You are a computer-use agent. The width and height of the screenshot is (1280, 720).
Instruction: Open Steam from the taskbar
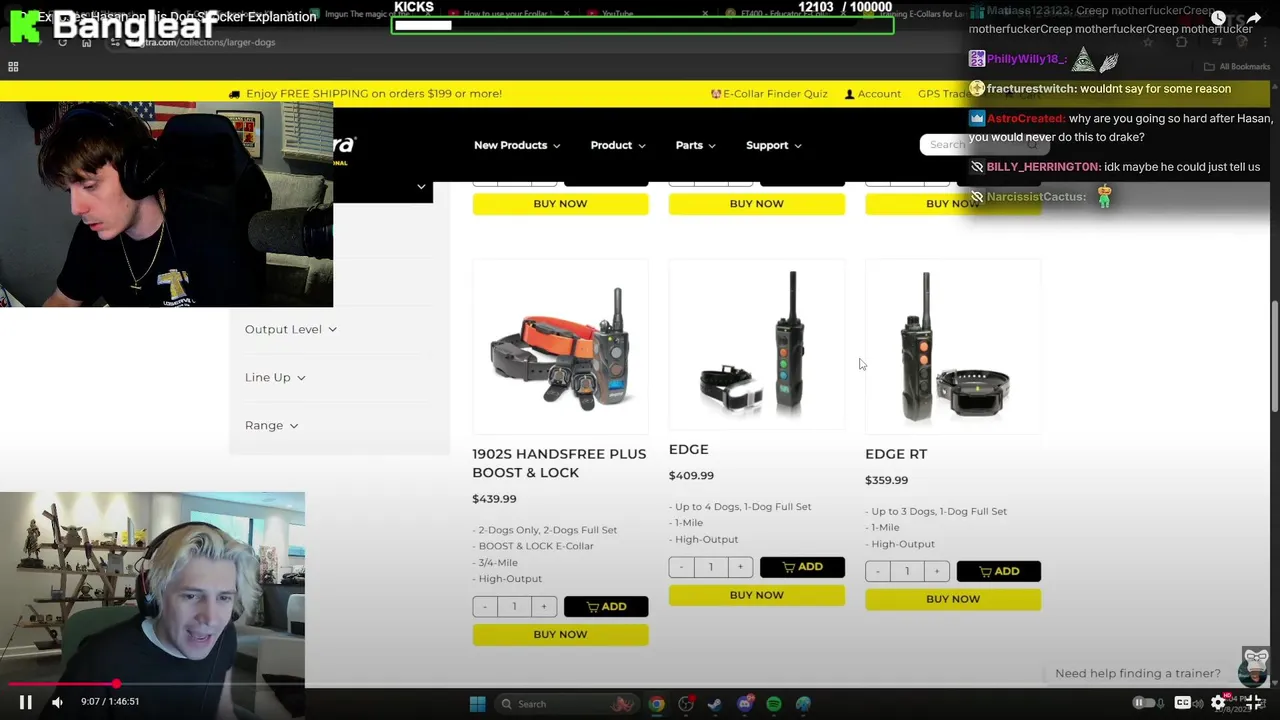click(x=715, y=704)
